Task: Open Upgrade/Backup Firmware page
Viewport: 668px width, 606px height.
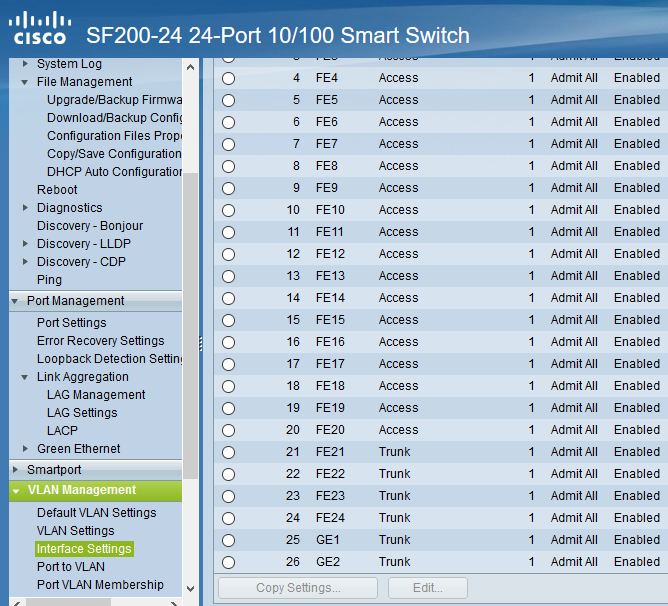Action: point(114,100)
